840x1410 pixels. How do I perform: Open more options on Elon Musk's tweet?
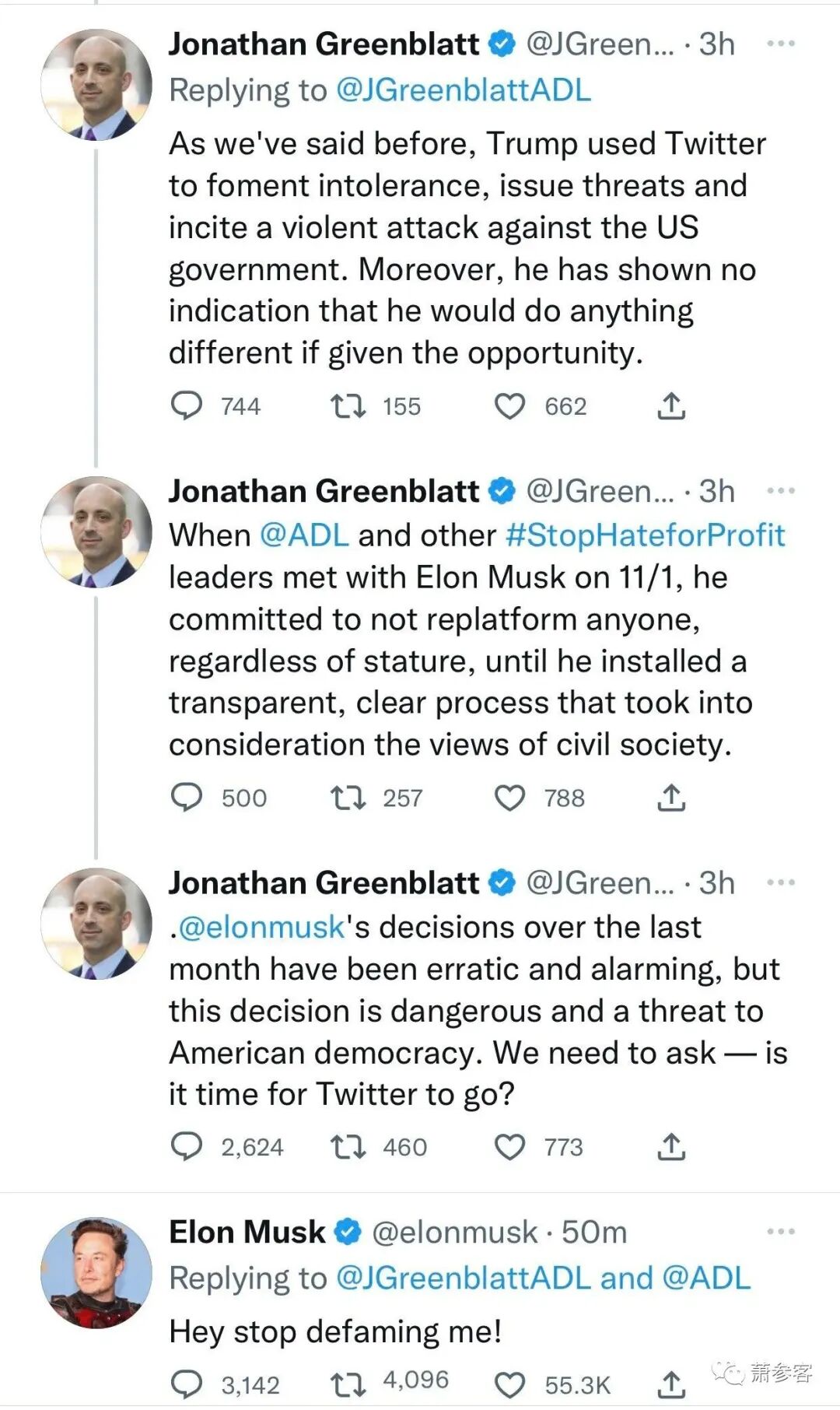780,1232
